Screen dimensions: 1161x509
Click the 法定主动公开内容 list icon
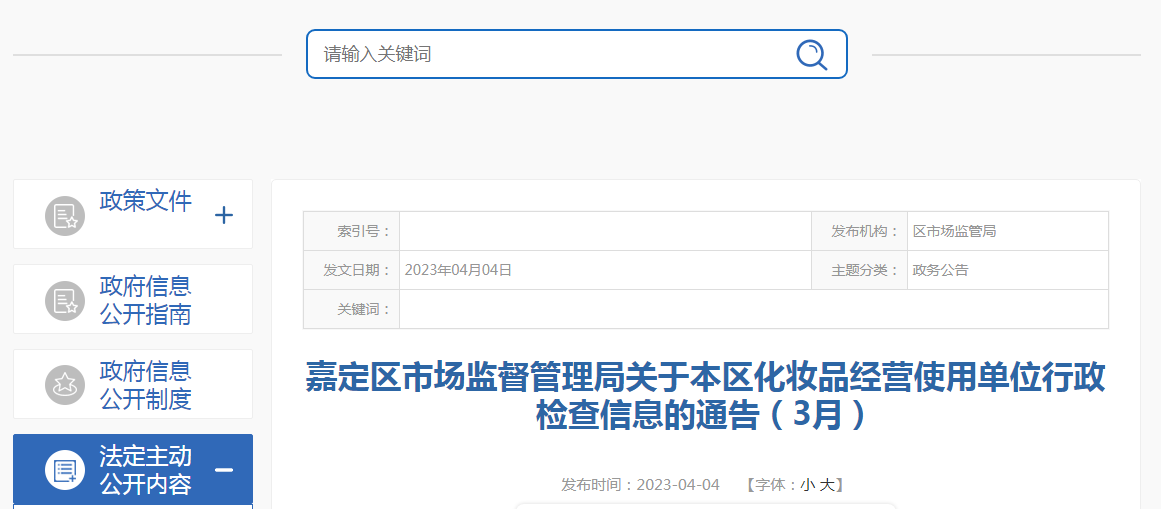click(x=65, y=470)
